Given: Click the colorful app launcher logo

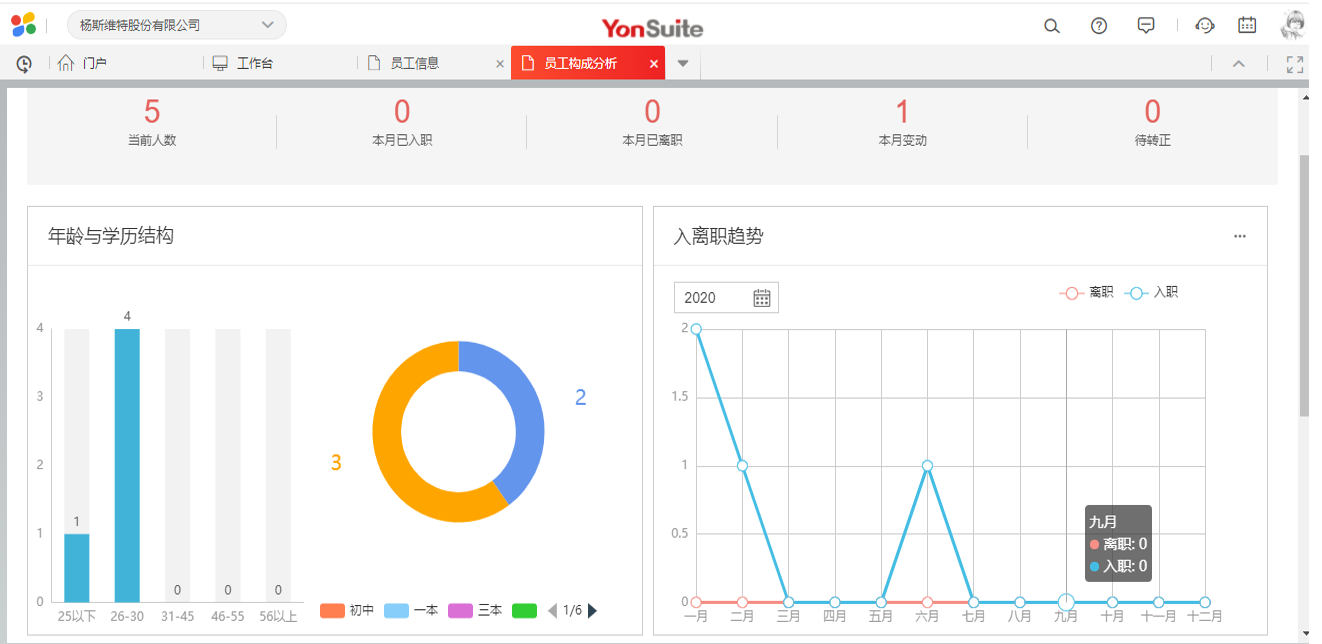Looking at the screenshot, I should point(24,24).
